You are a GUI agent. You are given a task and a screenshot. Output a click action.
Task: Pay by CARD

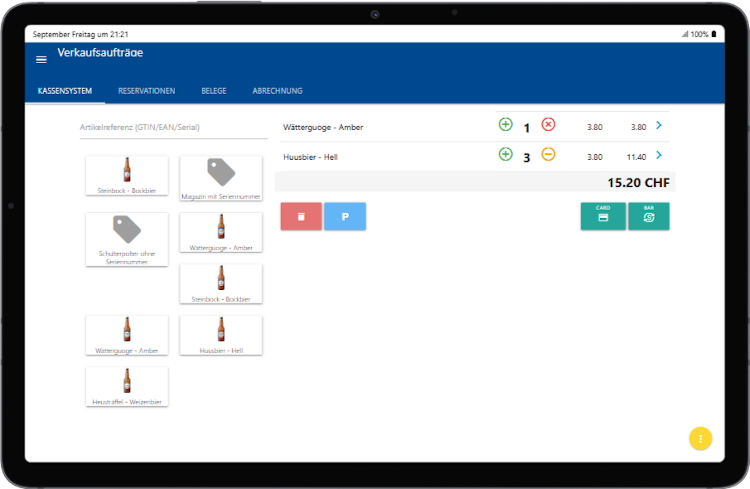pos(603,216)
